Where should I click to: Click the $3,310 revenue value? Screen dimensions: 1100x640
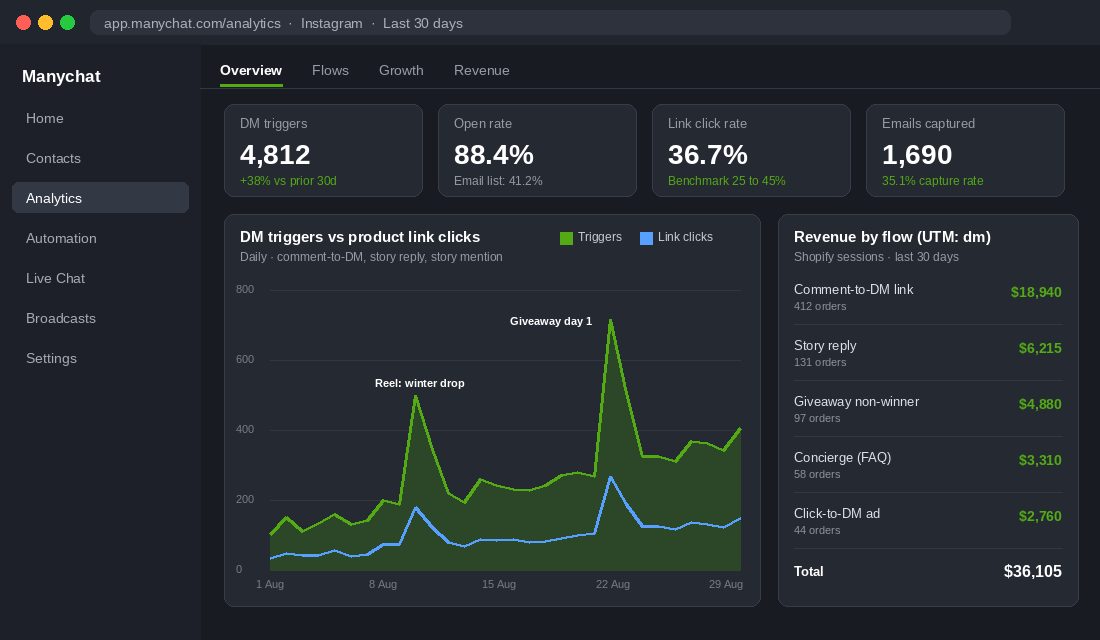[x=1040, y=461]
